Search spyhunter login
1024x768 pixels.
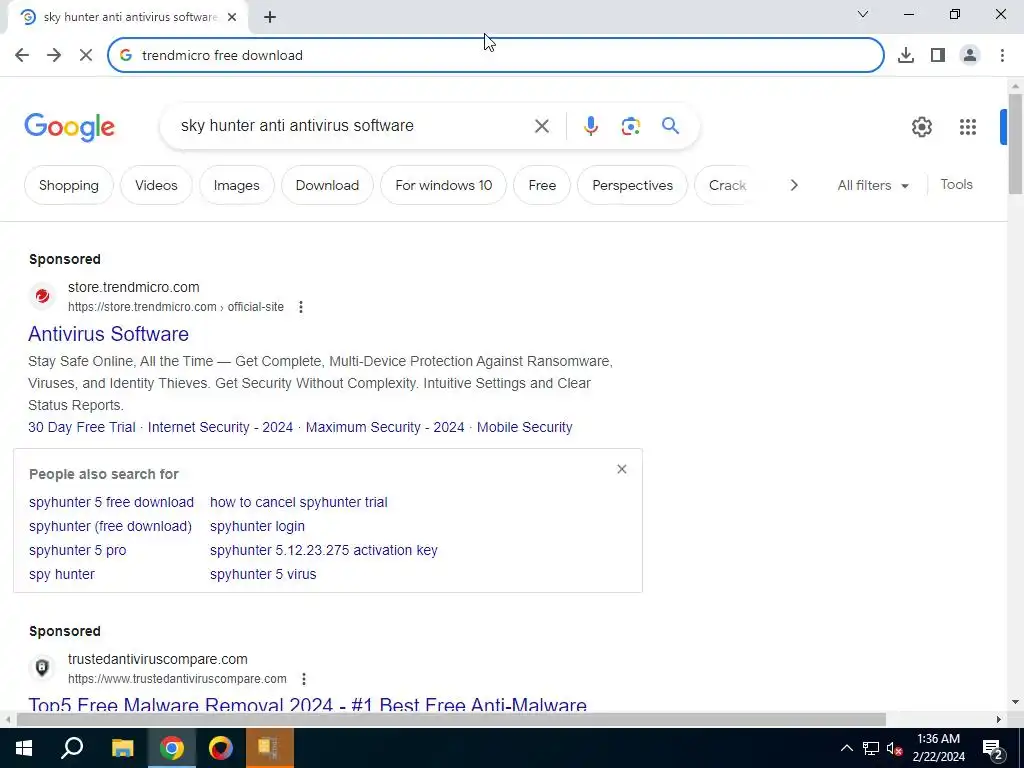(x=257, y=526)
